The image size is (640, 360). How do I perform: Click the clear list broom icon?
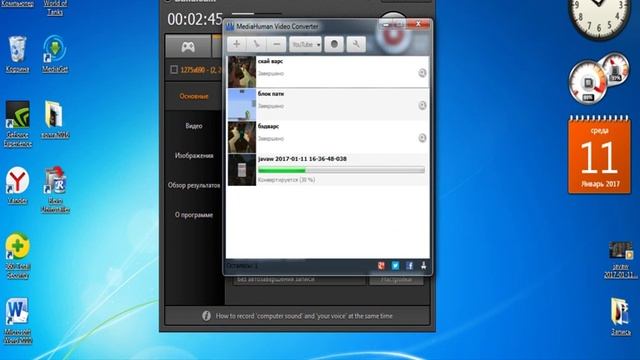point(256,44)
